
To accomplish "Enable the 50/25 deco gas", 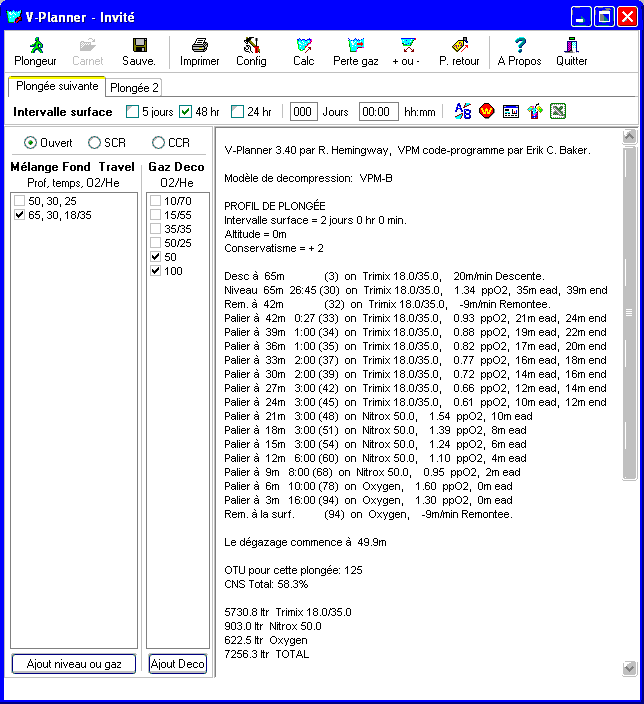I will [155, 242].
